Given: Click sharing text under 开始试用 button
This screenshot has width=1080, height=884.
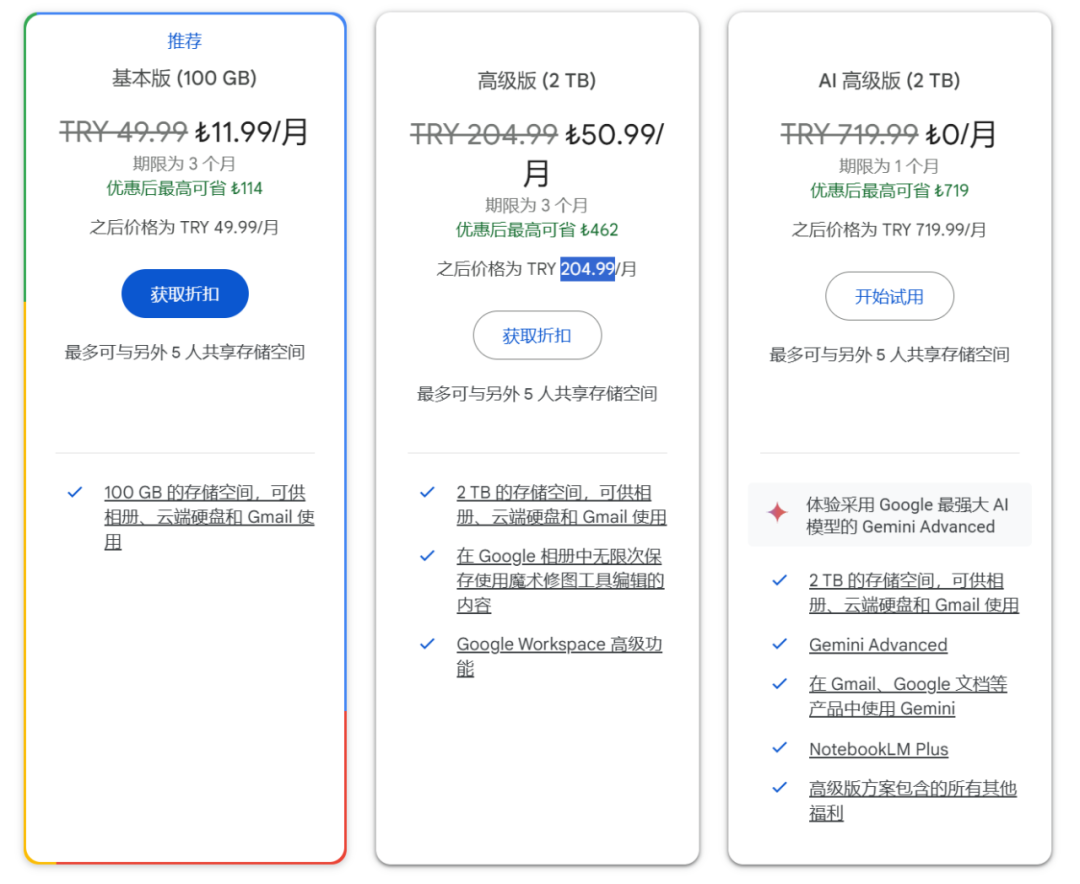Looking at the screenshot, I should pos(889,355).
